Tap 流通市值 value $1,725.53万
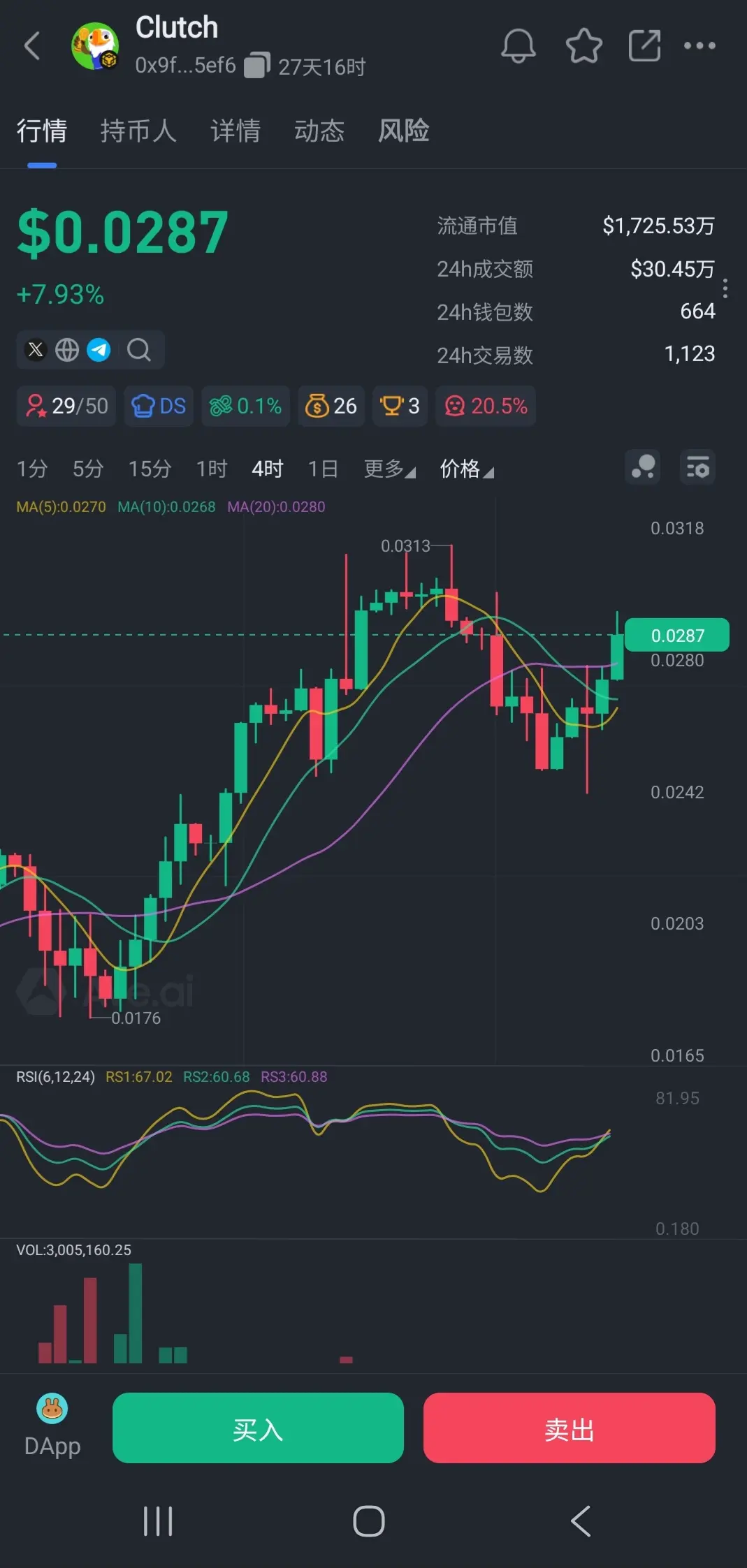The height and width of the screenshot is (1568, 747). tap(658, 226)
